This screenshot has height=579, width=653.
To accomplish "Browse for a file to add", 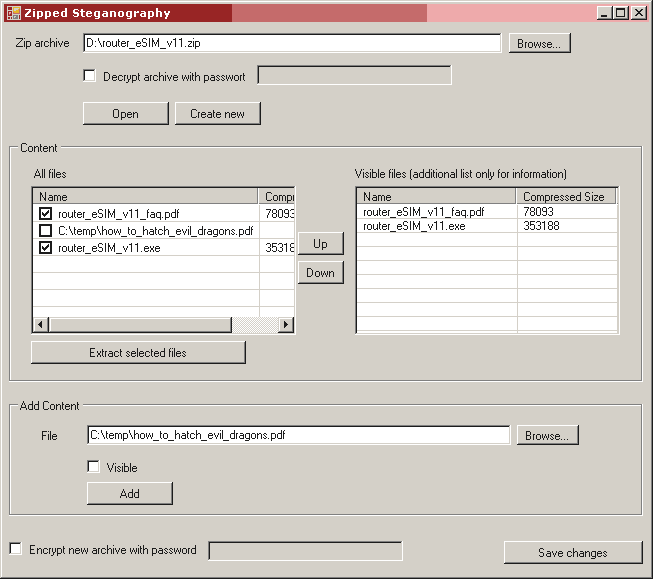I will [x=548, y=435].
